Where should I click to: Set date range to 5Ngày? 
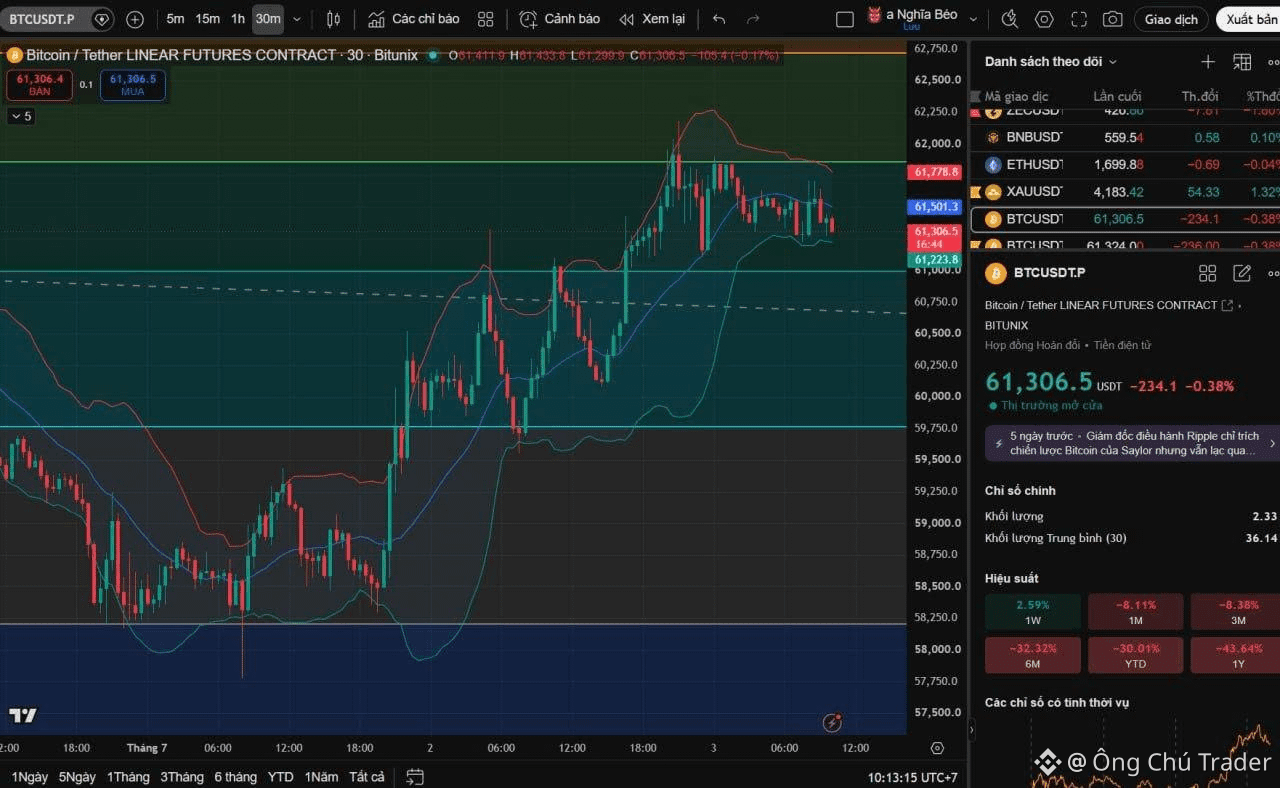tap(77, 777)
